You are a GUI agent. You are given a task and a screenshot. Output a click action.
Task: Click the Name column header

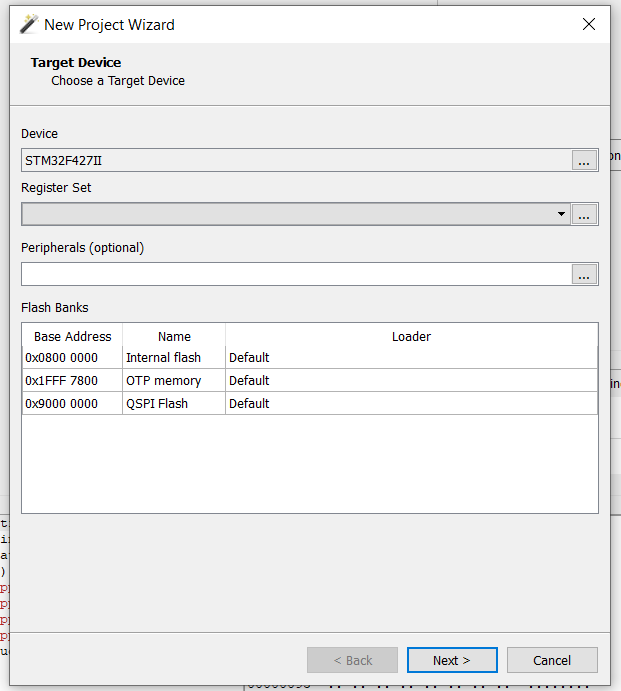coord(174,336)
